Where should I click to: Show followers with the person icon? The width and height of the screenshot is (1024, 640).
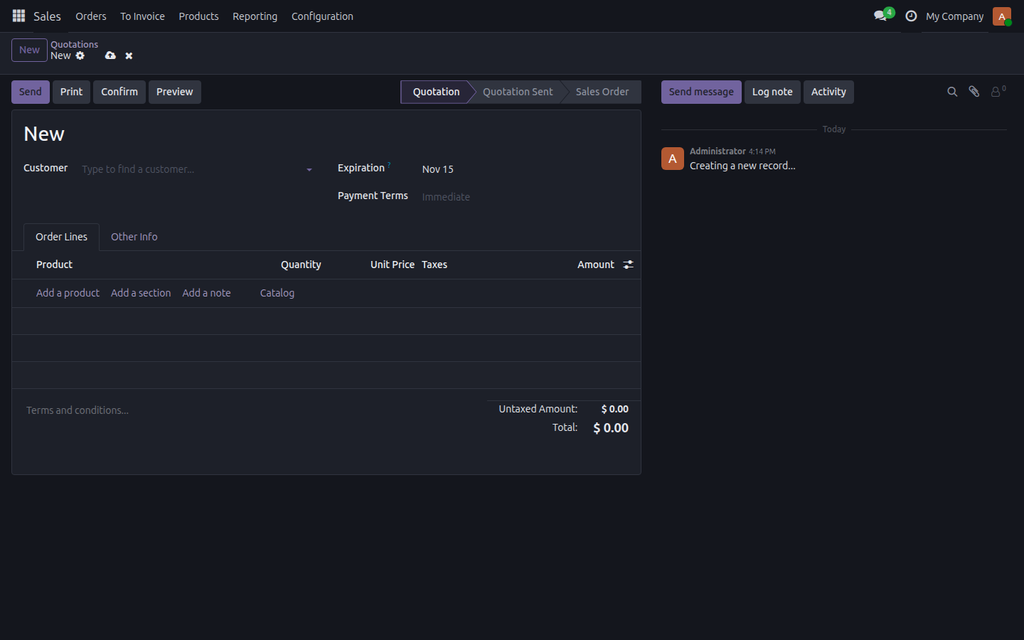coord(998,92)
